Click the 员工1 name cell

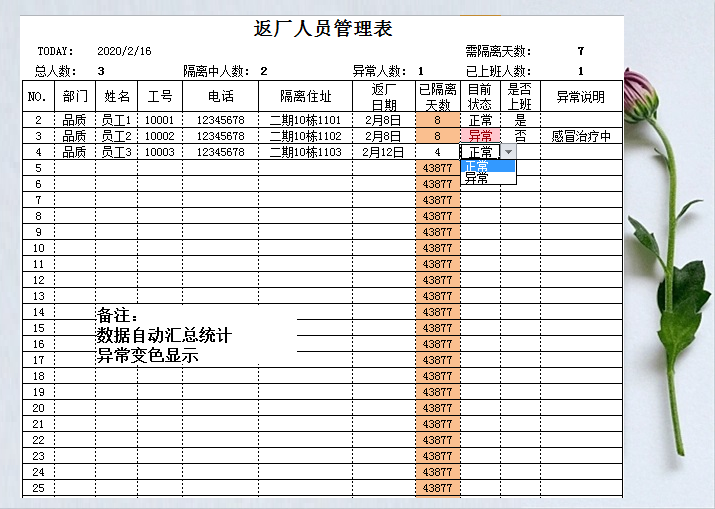[x=116, y=120]
